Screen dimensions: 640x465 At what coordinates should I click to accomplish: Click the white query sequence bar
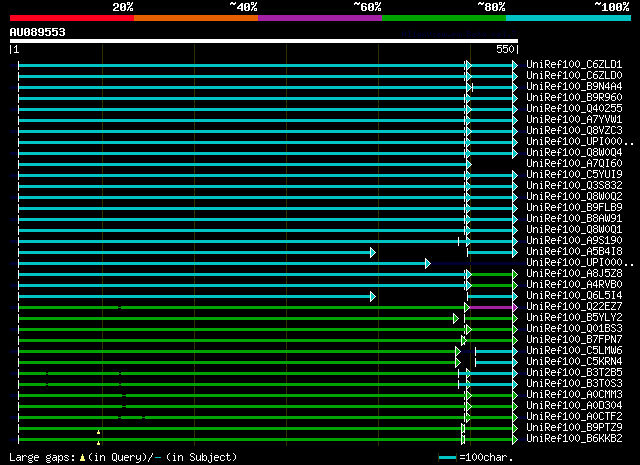point(264,41)
